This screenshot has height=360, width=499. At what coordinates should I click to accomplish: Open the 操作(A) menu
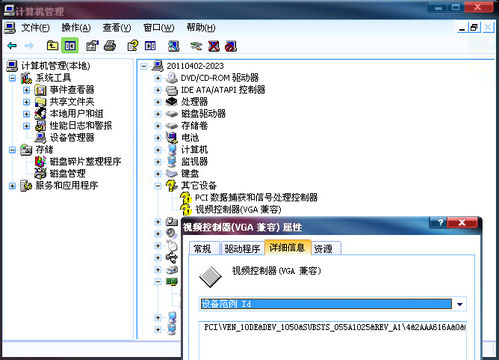coord(76,28)
